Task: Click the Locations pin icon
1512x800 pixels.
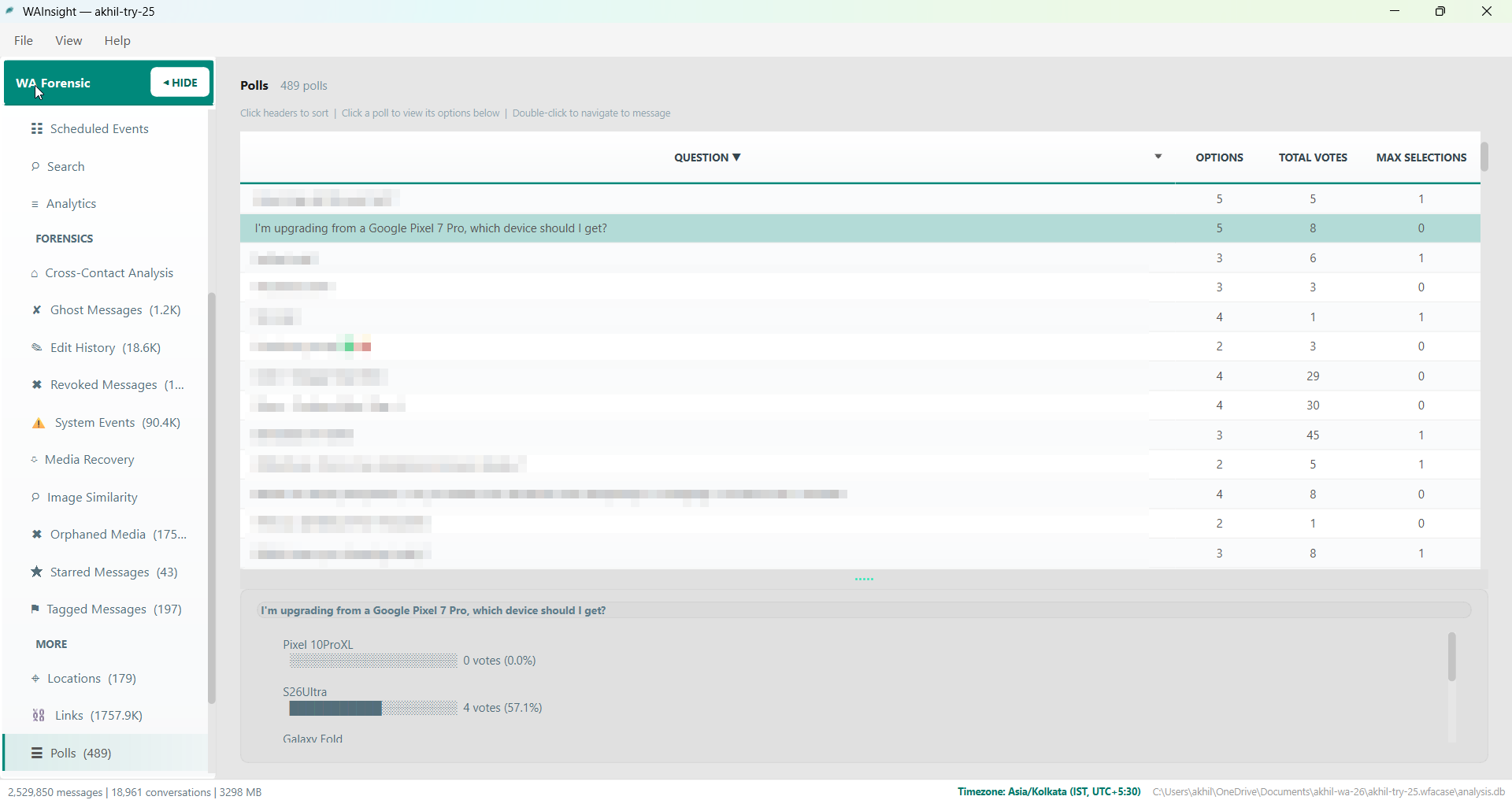Action: (x=35, y=679)
